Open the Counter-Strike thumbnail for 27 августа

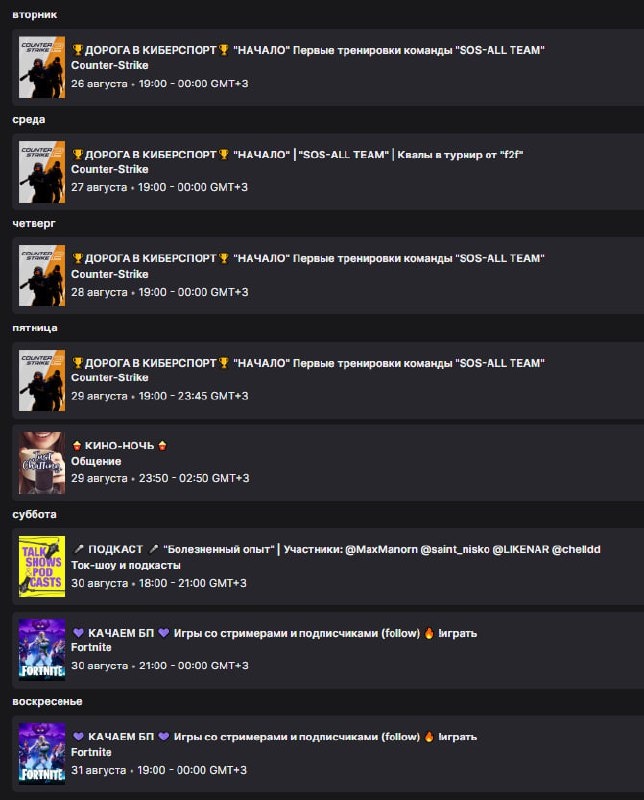tap(42, 172)
